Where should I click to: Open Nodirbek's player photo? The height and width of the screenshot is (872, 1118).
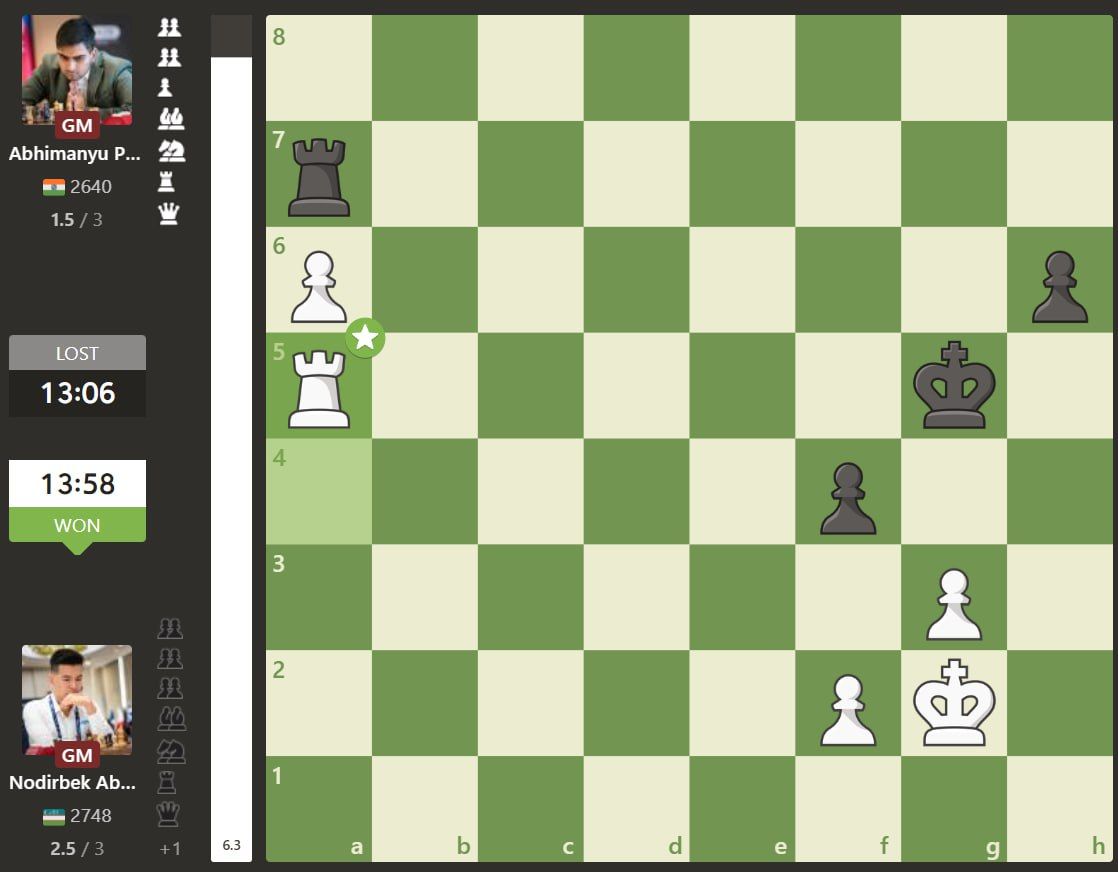[x=77, y=700]
